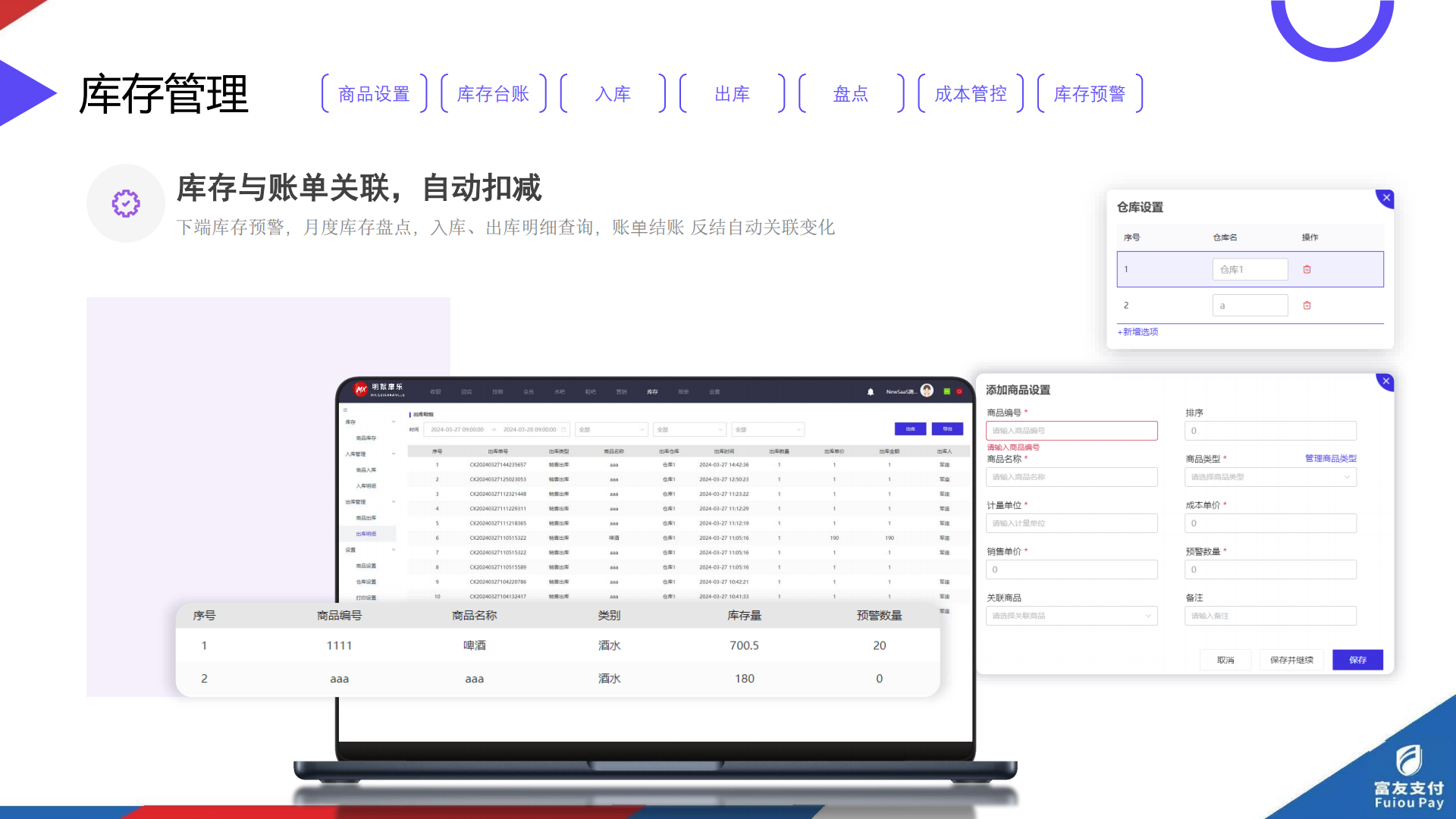Image resolution: width=1456 pixels, height=819 pixels.
Task: Click the trash icon for warehouse row 2
Action: 1307,306
